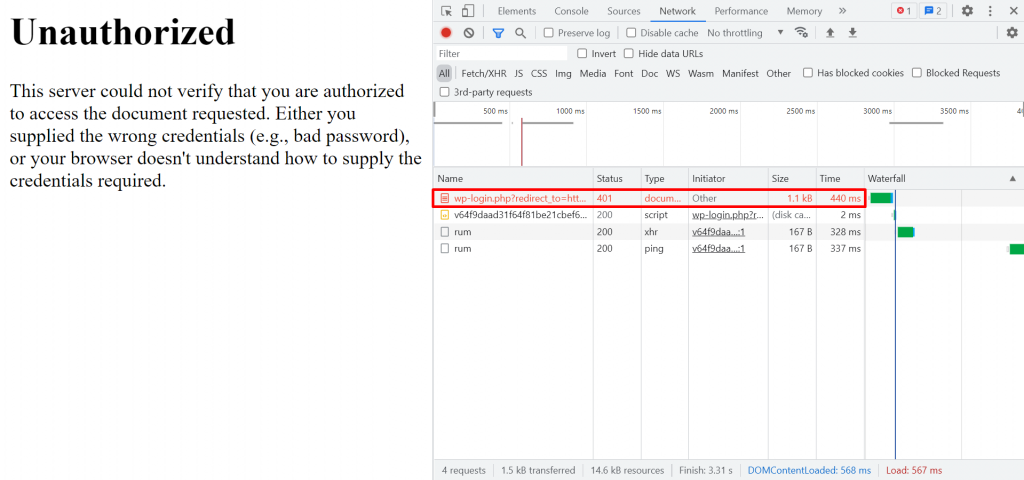This screenshot has height=480, width=1024.
Task: Enable the Preserve log checkbox
Action: tap(549, 33)
